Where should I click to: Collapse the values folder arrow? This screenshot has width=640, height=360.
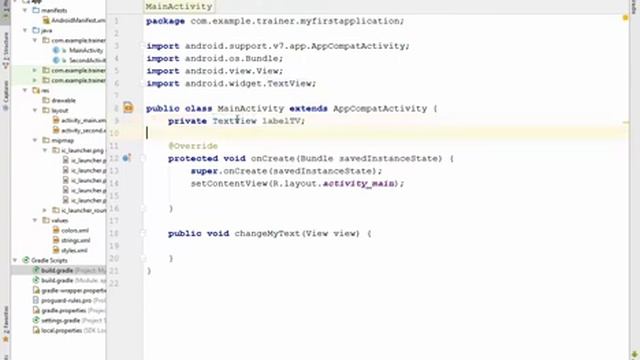pyautogui.click(x=35, y=220)
